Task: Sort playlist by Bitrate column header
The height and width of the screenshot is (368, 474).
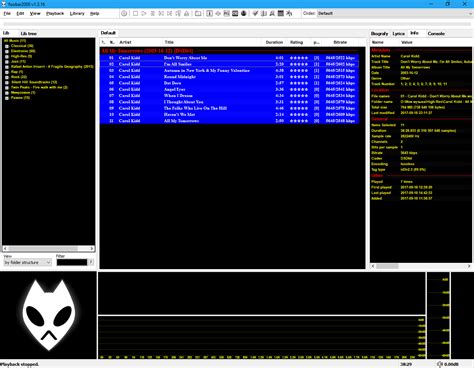Action: [x=340, y=42]
